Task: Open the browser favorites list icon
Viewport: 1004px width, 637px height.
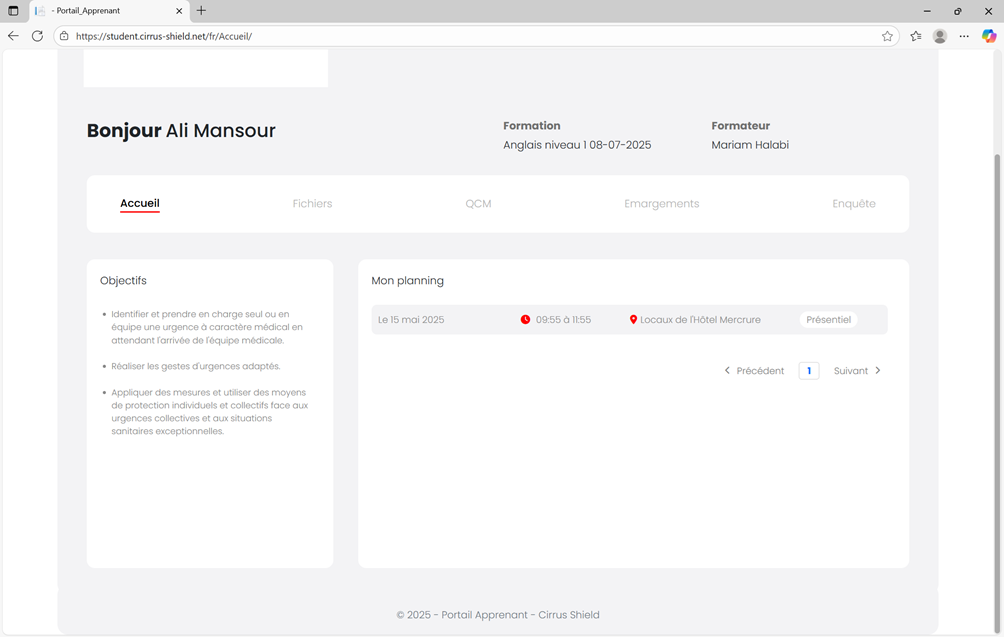Action: 916,36
